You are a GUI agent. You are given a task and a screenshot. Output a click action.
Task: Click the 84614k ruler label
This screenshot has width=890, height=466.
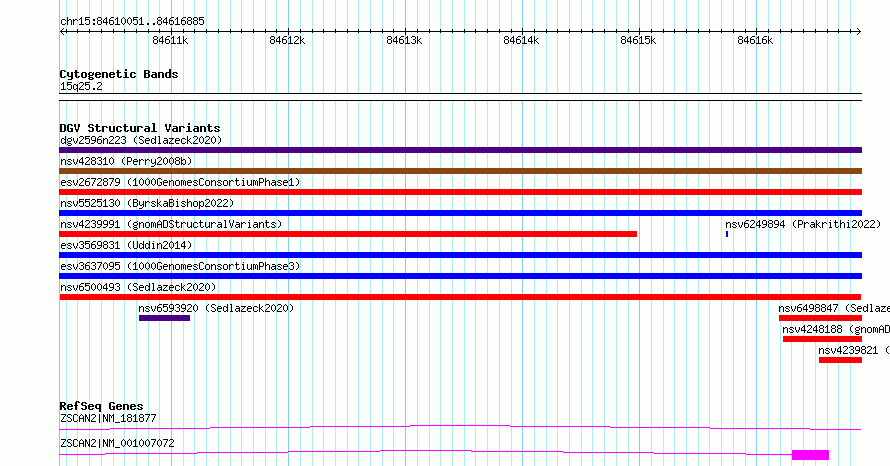[521, 40]
